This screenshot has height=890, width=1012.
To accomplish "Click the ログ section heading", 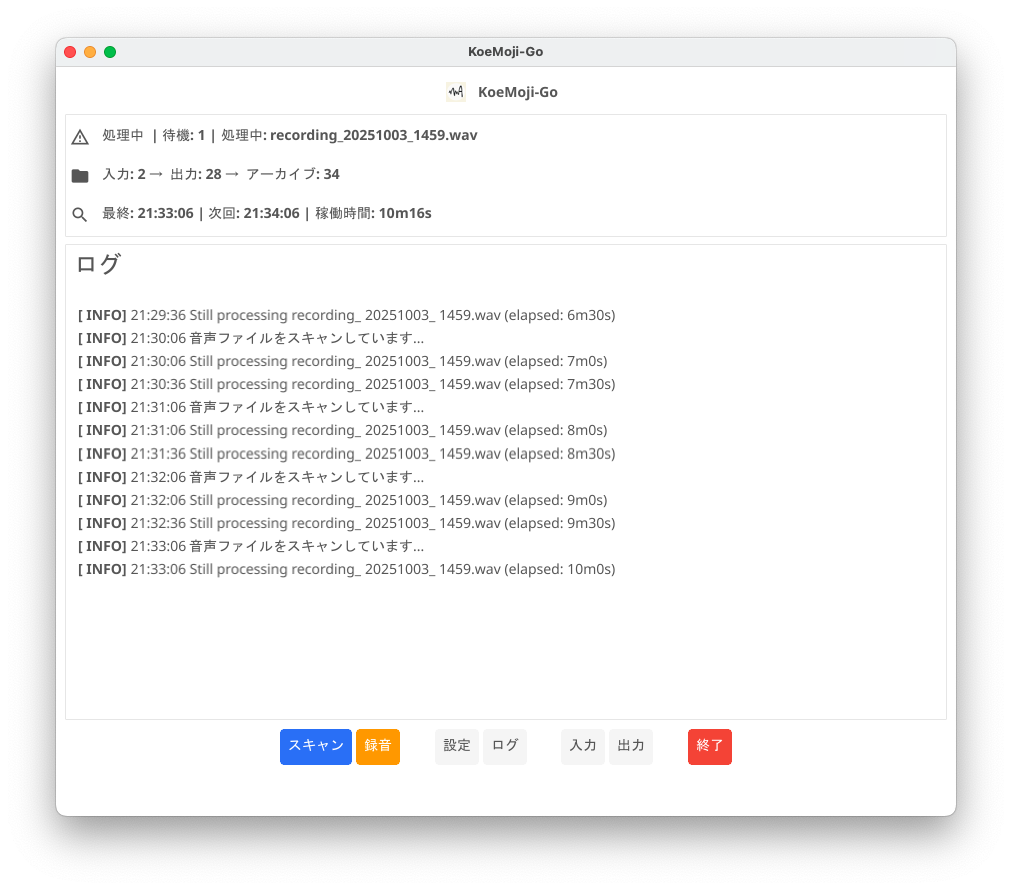I will pos(99,264).
